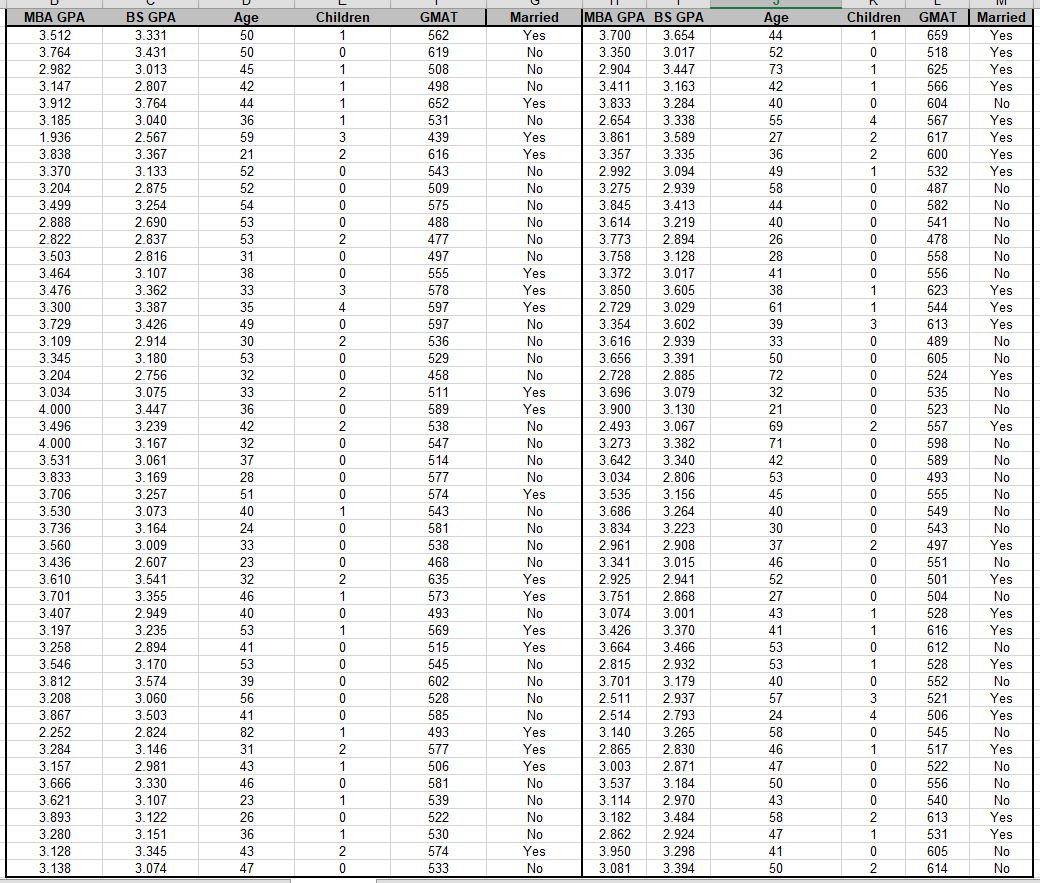The image size is (1040, 883).
Task: Select the GMAT score 477
Action: pos(438,239)
